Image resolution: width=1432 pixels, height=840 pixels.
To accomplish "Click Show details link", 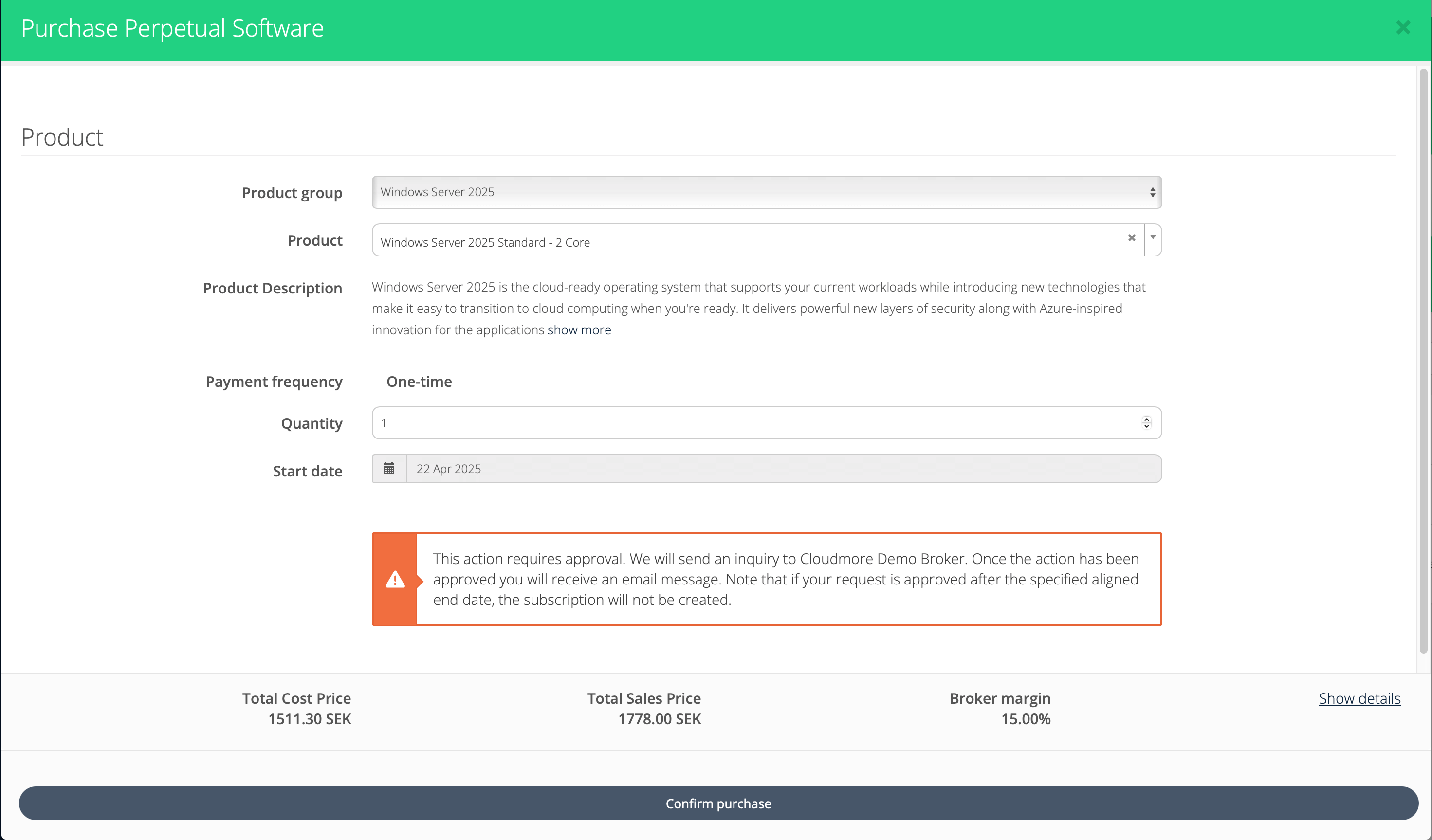I will 1359,698.
